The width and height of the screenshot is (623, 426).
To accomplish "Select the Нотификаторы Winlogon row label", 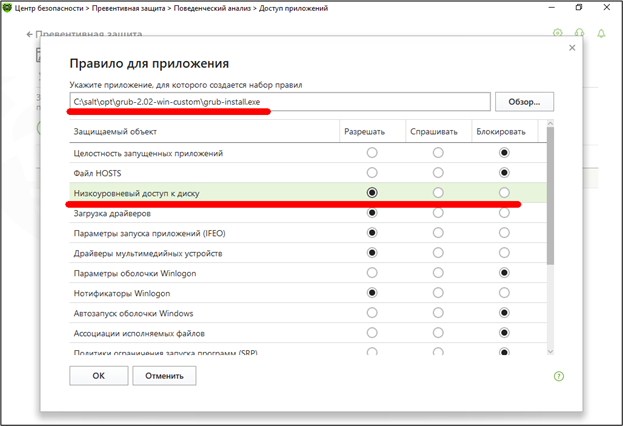I will (122, 293).
